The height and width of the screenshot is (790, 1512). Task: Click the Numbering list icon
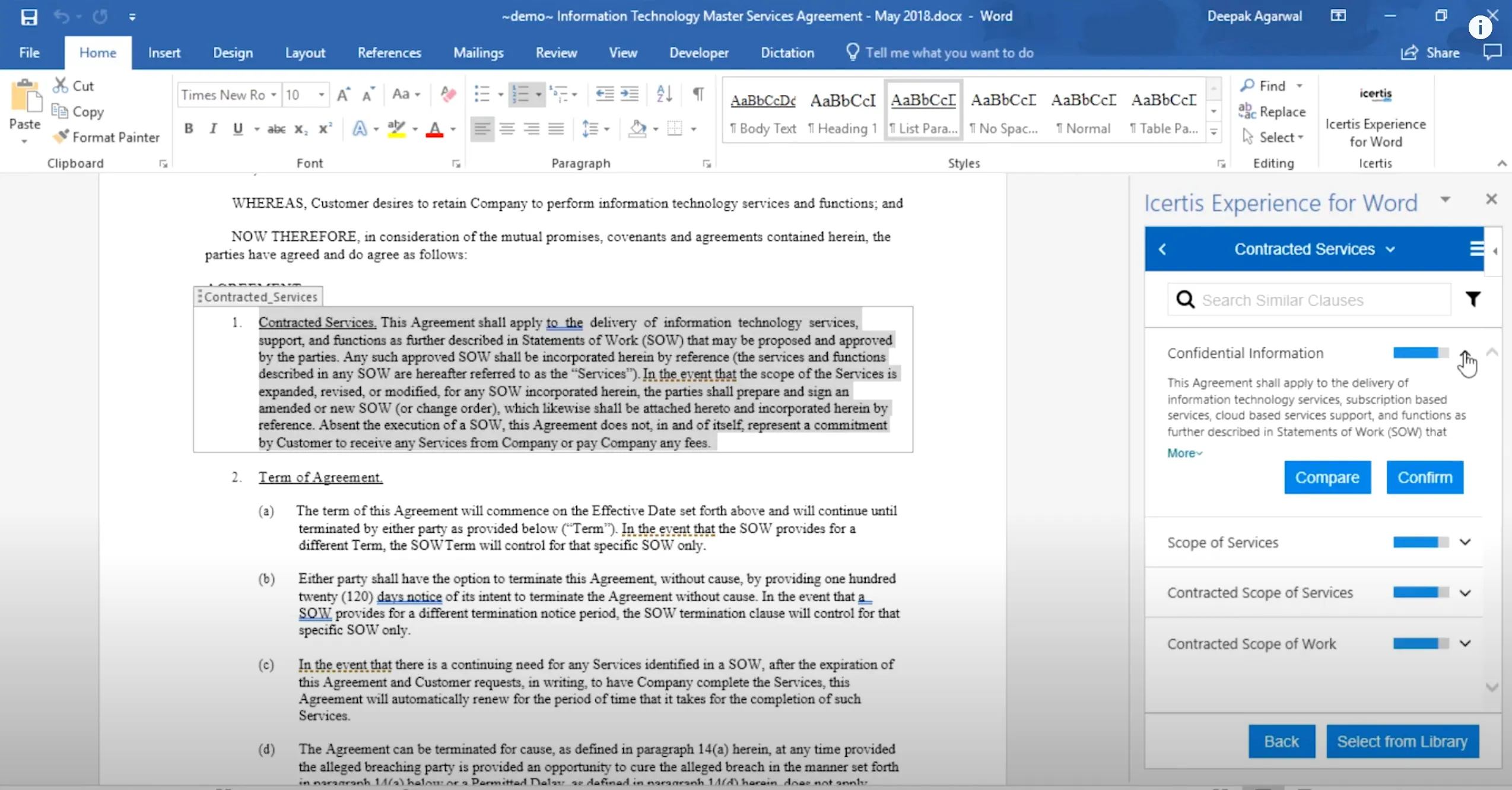coord(520,94)
